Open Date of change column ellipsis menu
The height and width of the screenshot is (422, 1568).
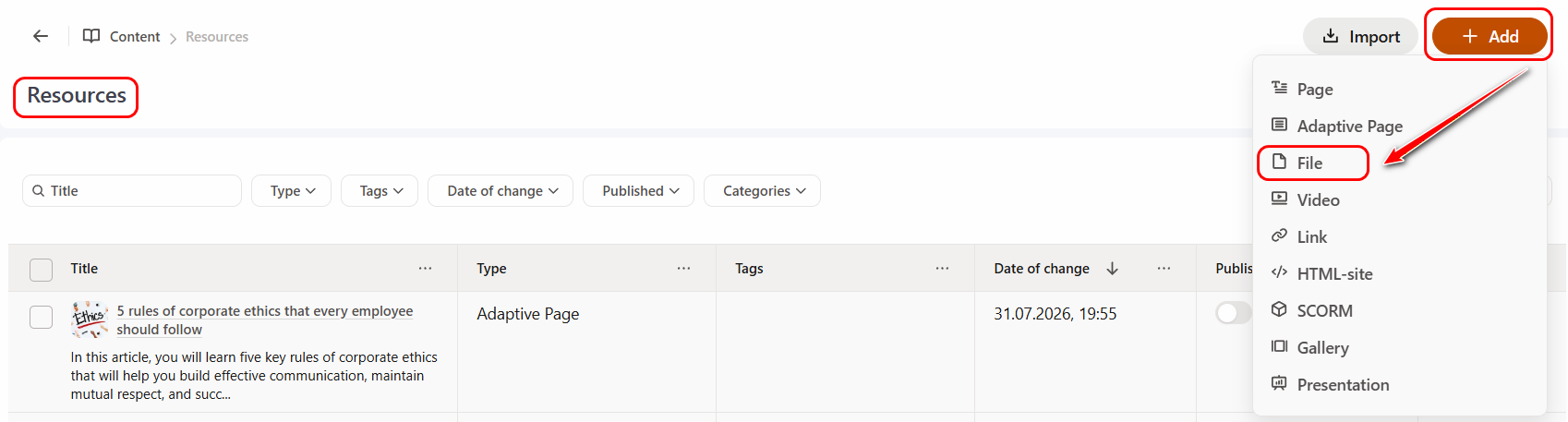[1164, 269]
